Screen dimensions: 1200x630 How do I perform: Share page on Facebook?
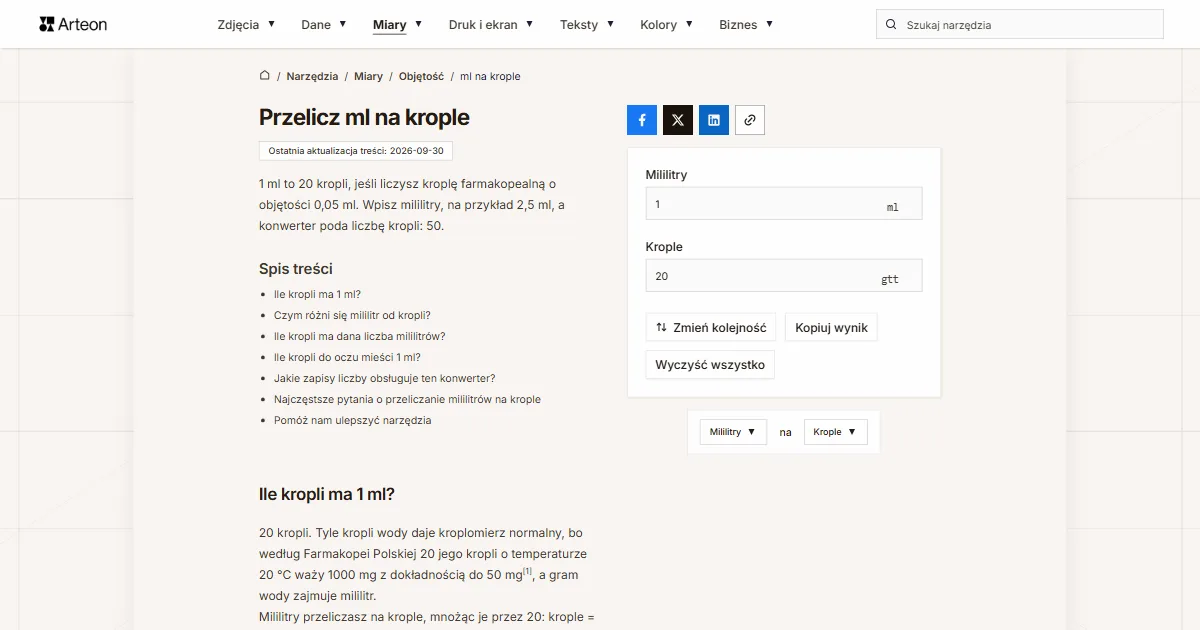point(642,120)
